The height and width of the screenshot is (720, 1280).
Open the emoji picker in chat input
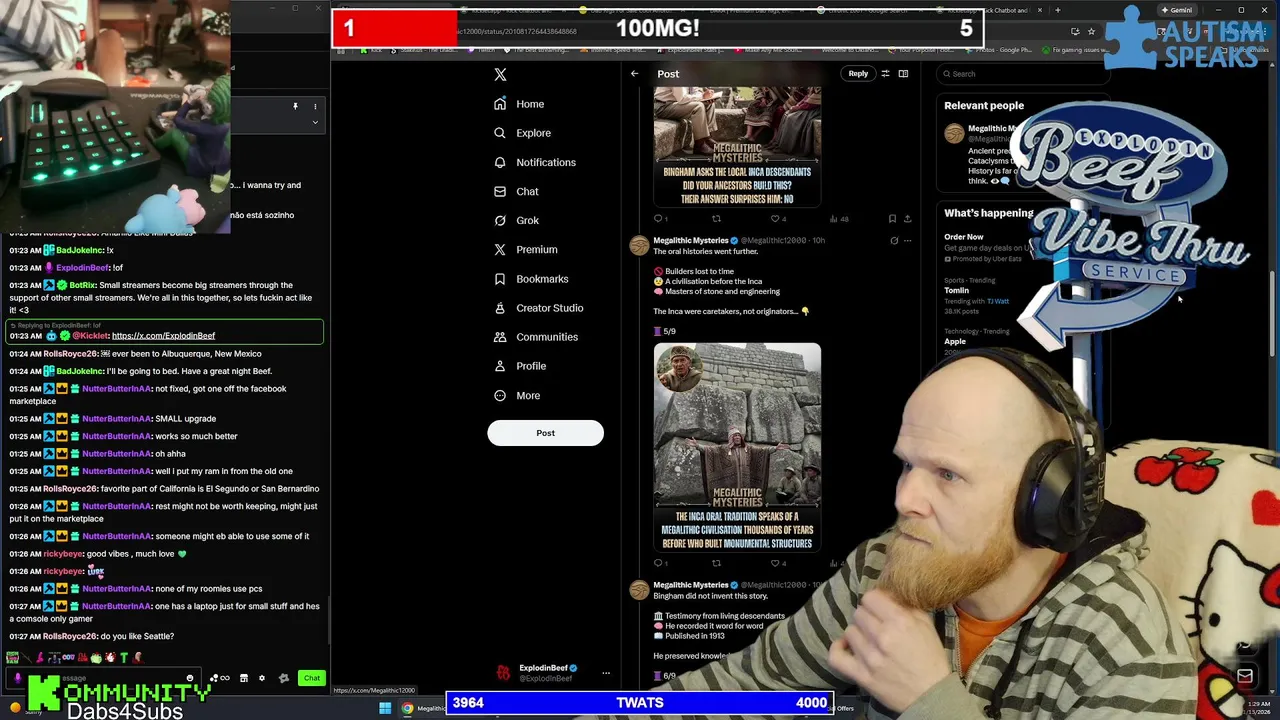pyautogui.click(x=189, y=678)
